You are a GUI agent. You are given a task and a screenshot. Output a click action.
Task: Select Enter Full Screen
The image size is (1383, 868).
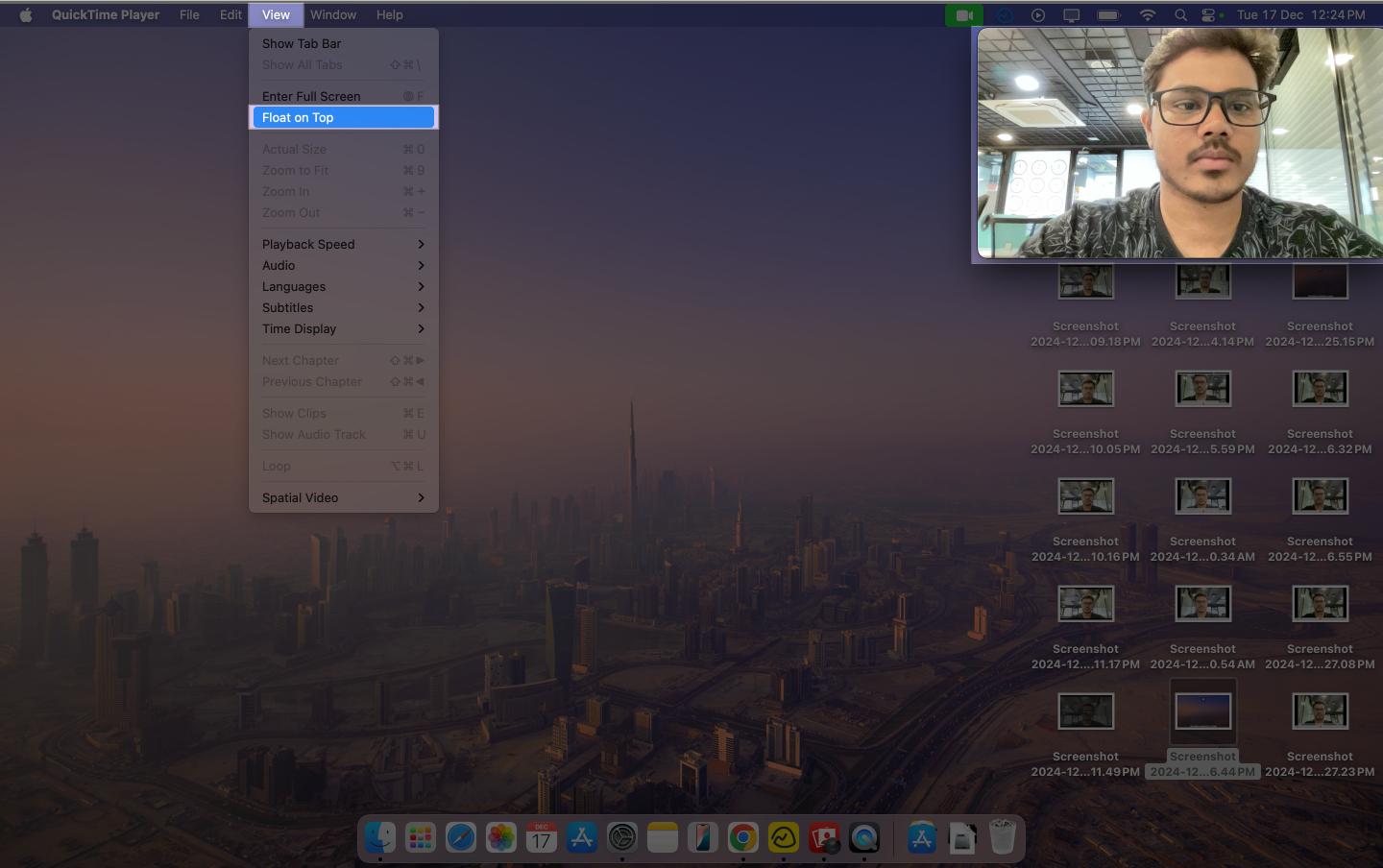344,97
